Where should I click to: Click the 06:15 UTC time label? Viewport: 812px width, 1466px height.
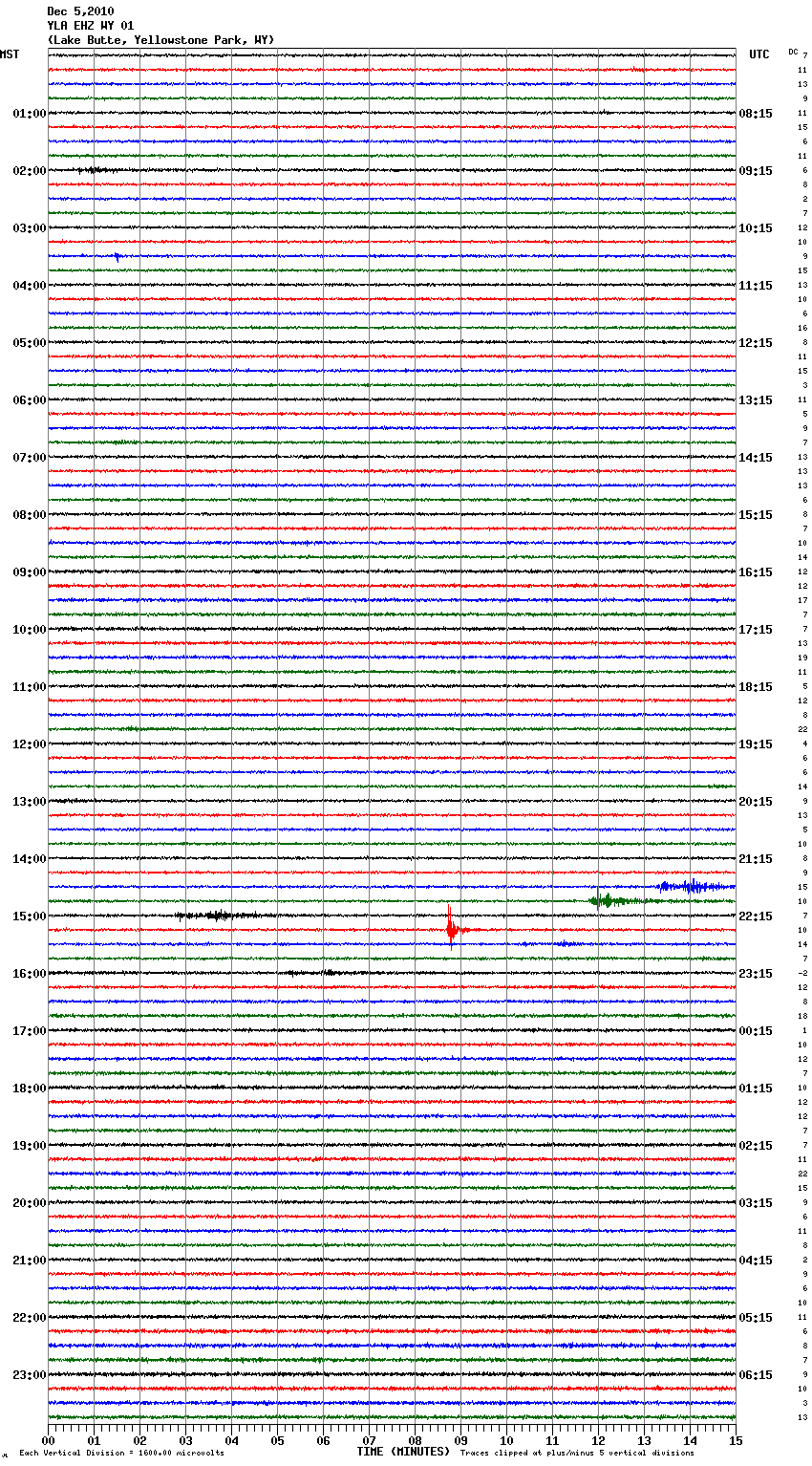click(756, 1375)
